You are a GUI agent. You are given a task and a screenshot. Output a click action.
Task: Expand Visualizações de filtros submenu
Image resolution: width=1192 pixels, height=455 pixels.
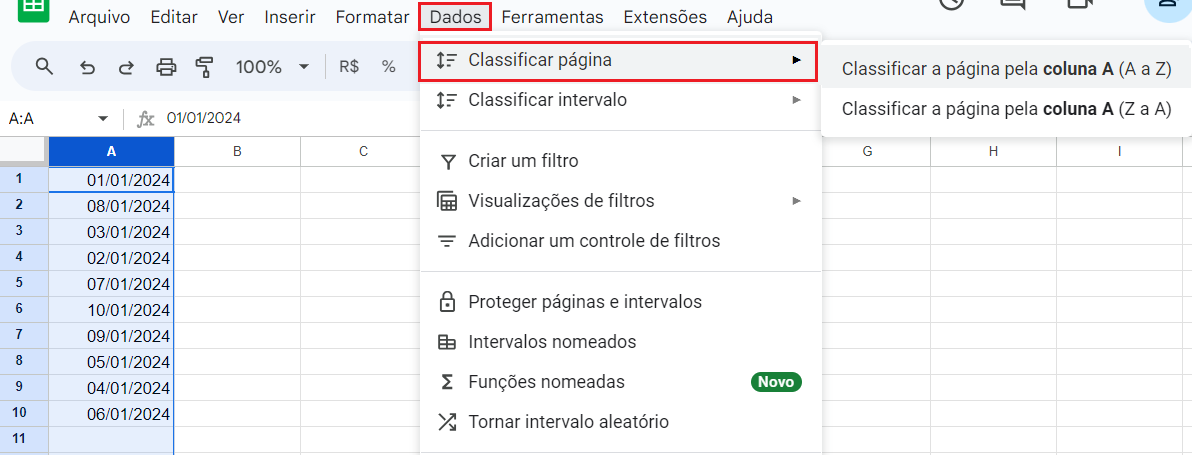(620, 201)
